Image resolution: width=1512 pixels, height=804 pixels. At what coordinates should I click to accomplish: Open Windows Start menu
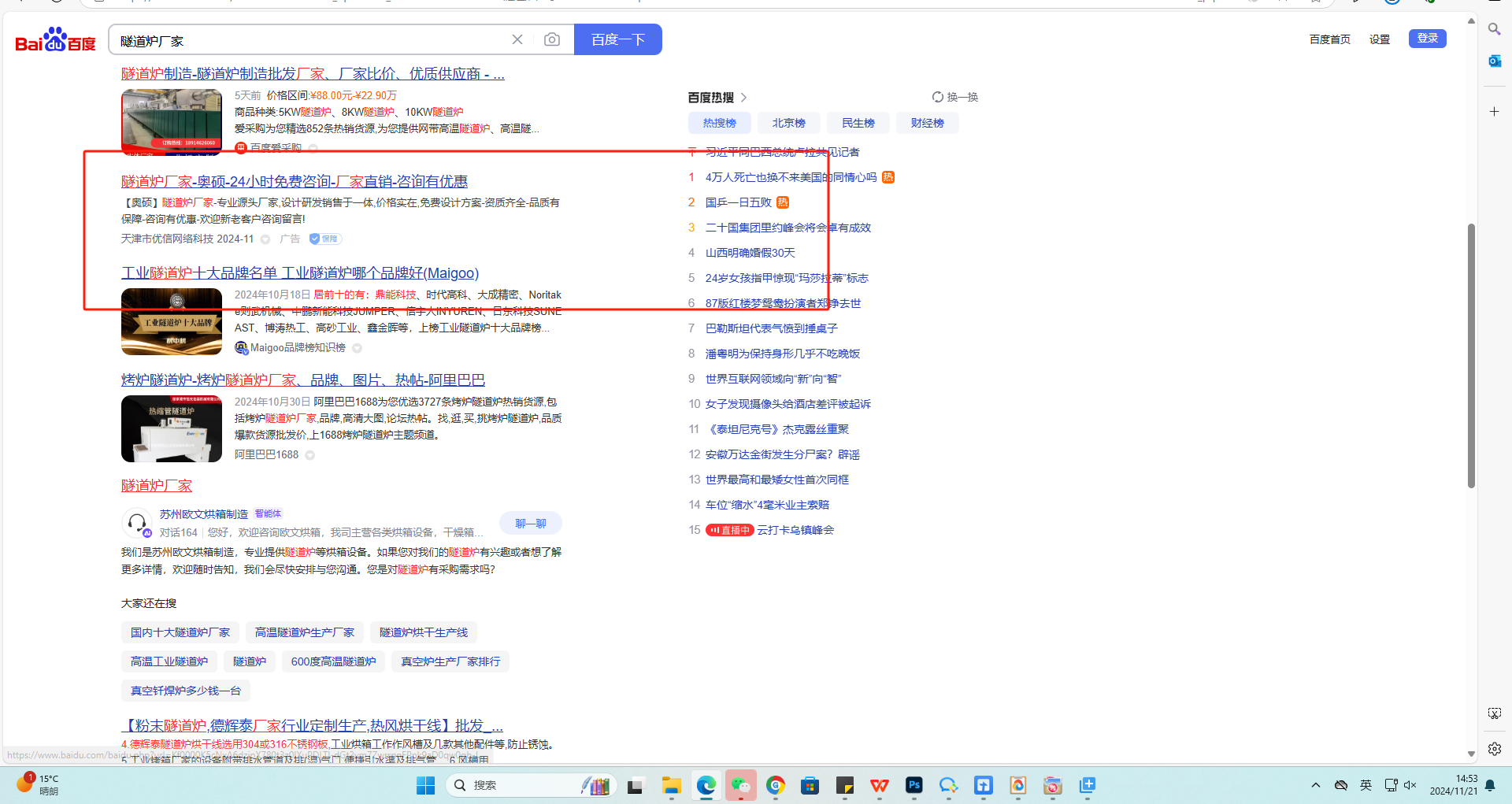coord(425,785)
